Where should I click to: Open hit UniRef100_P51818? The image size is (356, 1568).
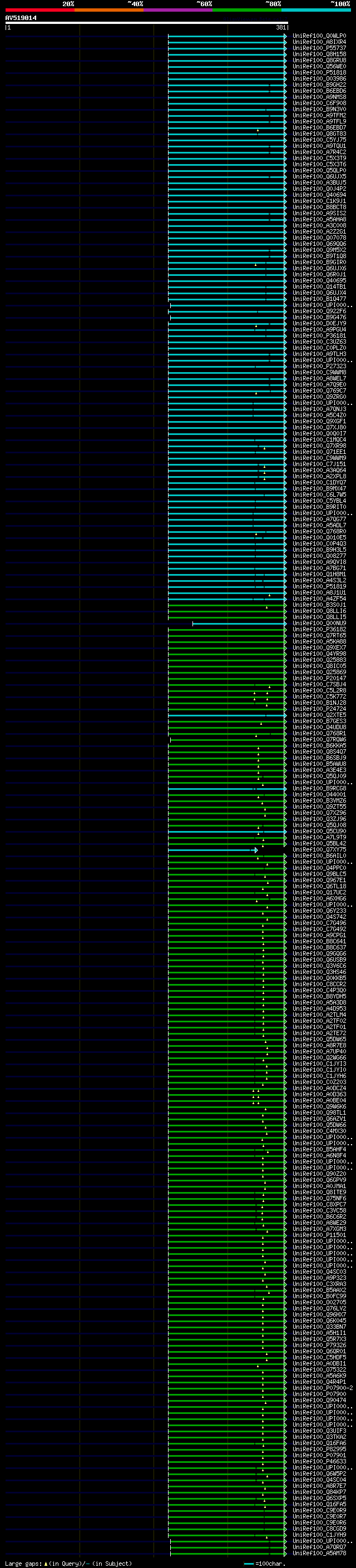point(319,72)
